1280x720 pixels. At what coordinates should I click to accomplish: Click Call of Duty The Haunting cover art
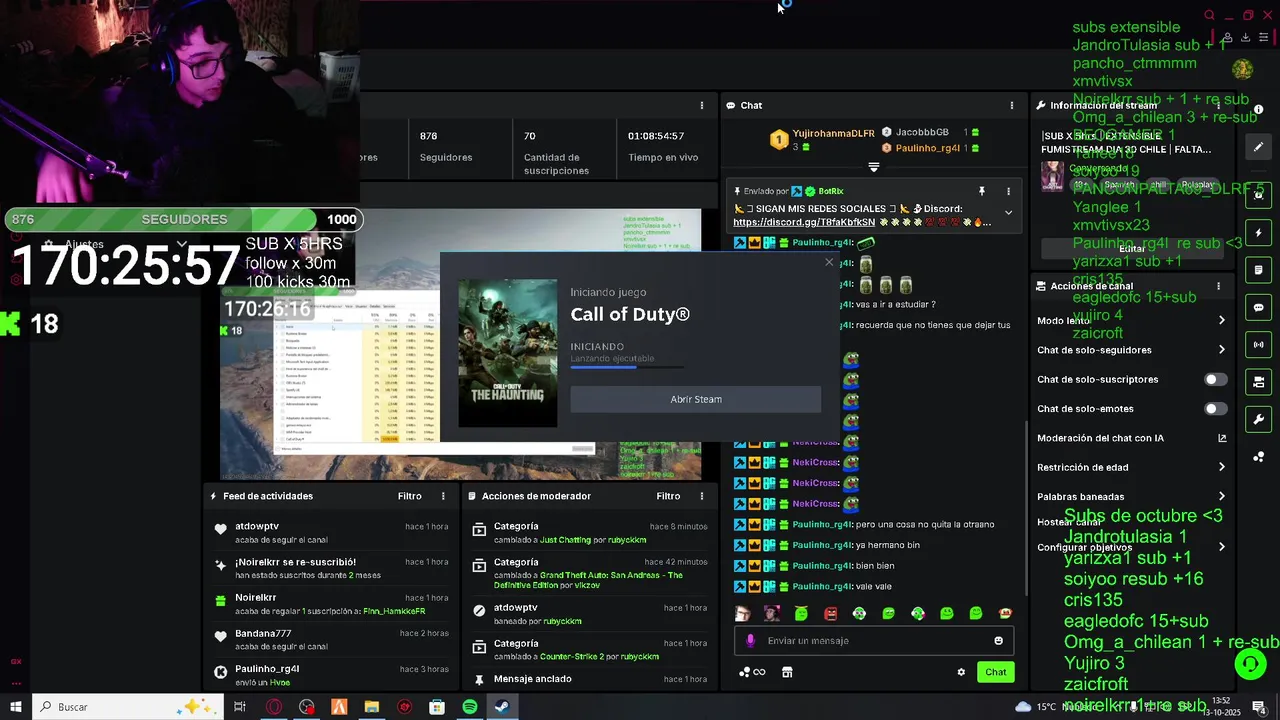(508, 353)
